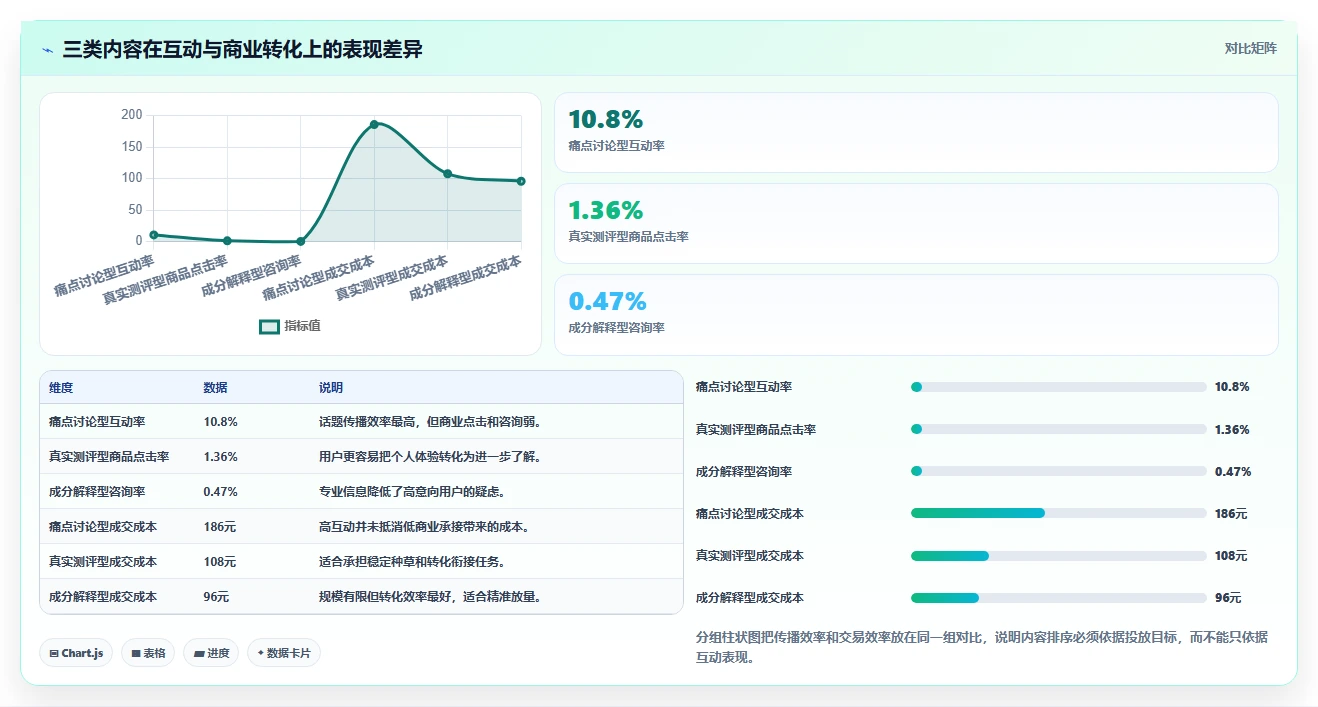The image size is (1318, 707).
Task: Click the description 规模有限但转化效率最好，适合精准放量。
Action: click(x=431, y=597)
